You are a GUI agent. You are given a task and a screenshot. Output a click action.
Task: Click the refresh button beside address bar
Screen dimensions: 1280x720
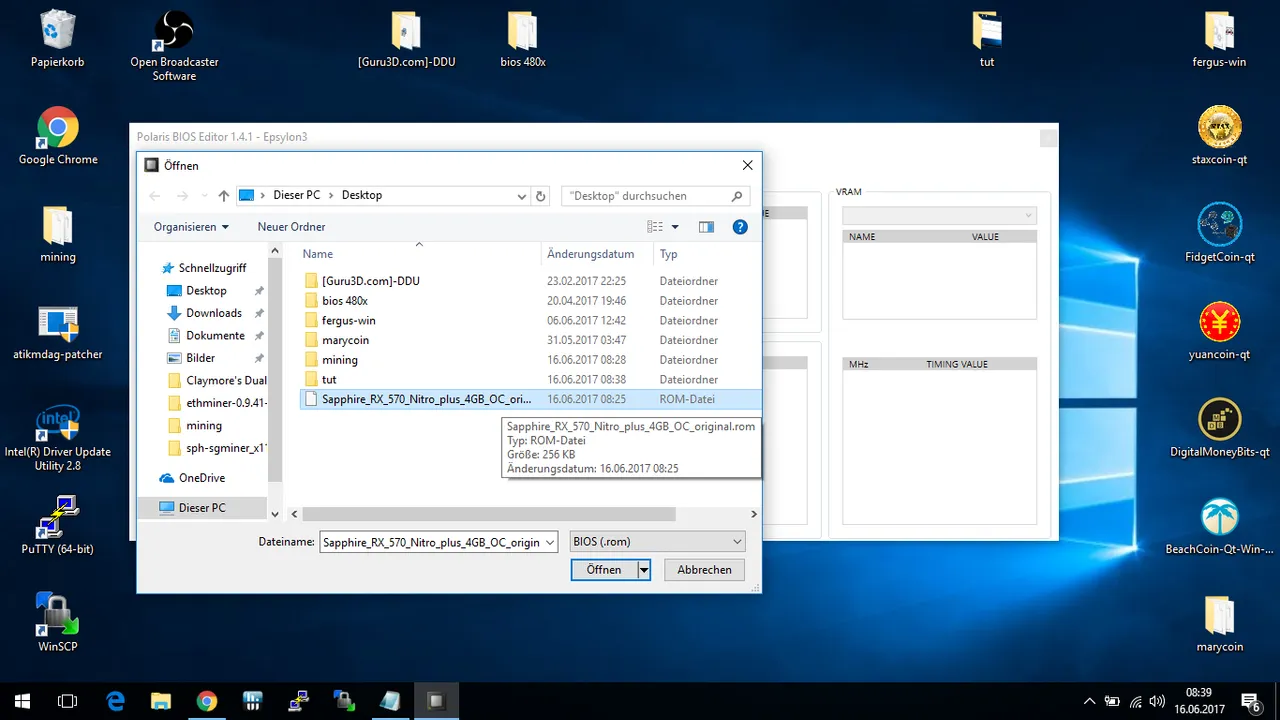[x=541, y=196]
